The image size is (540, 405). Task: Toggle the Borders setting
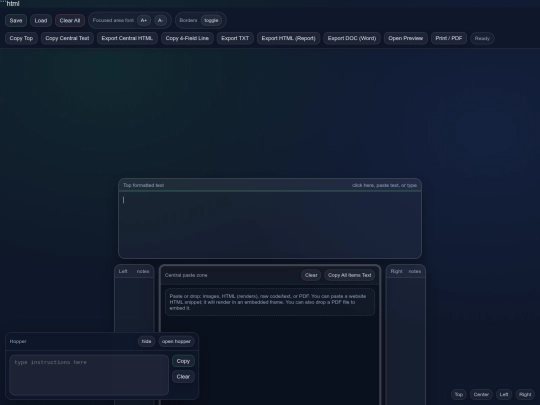211,20
